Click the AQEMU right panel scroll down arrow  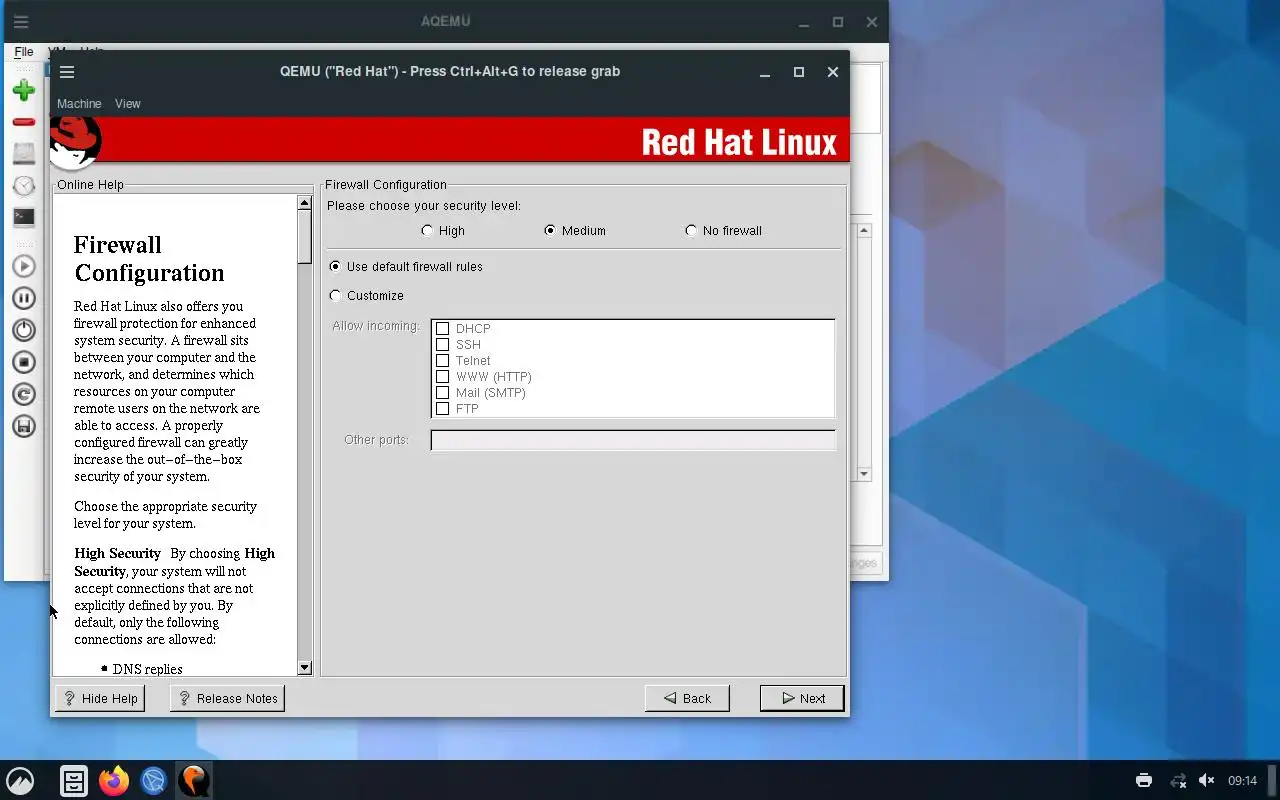[x=865, y=474]
